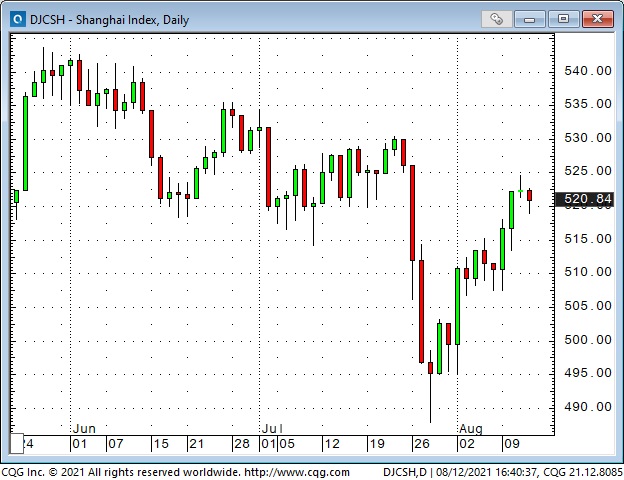Minimize the DJCSH chart window

click(529, 19)
